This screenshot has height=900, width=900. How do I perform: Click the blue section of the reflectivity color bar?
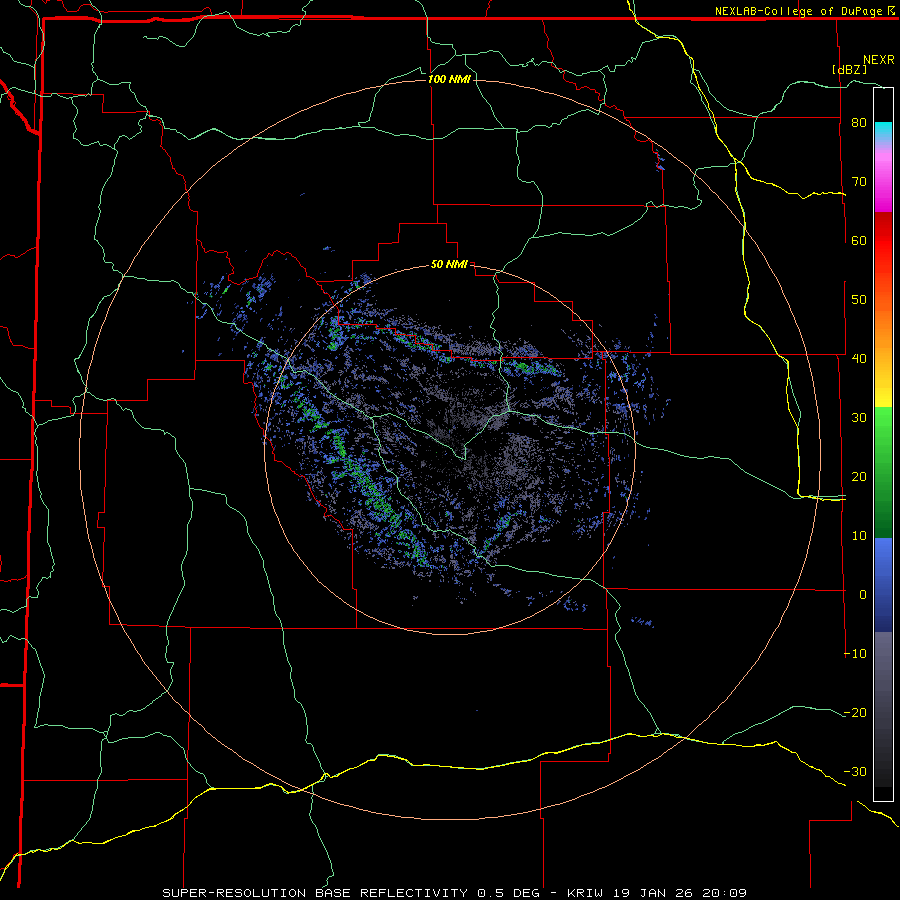pos(883,585)
